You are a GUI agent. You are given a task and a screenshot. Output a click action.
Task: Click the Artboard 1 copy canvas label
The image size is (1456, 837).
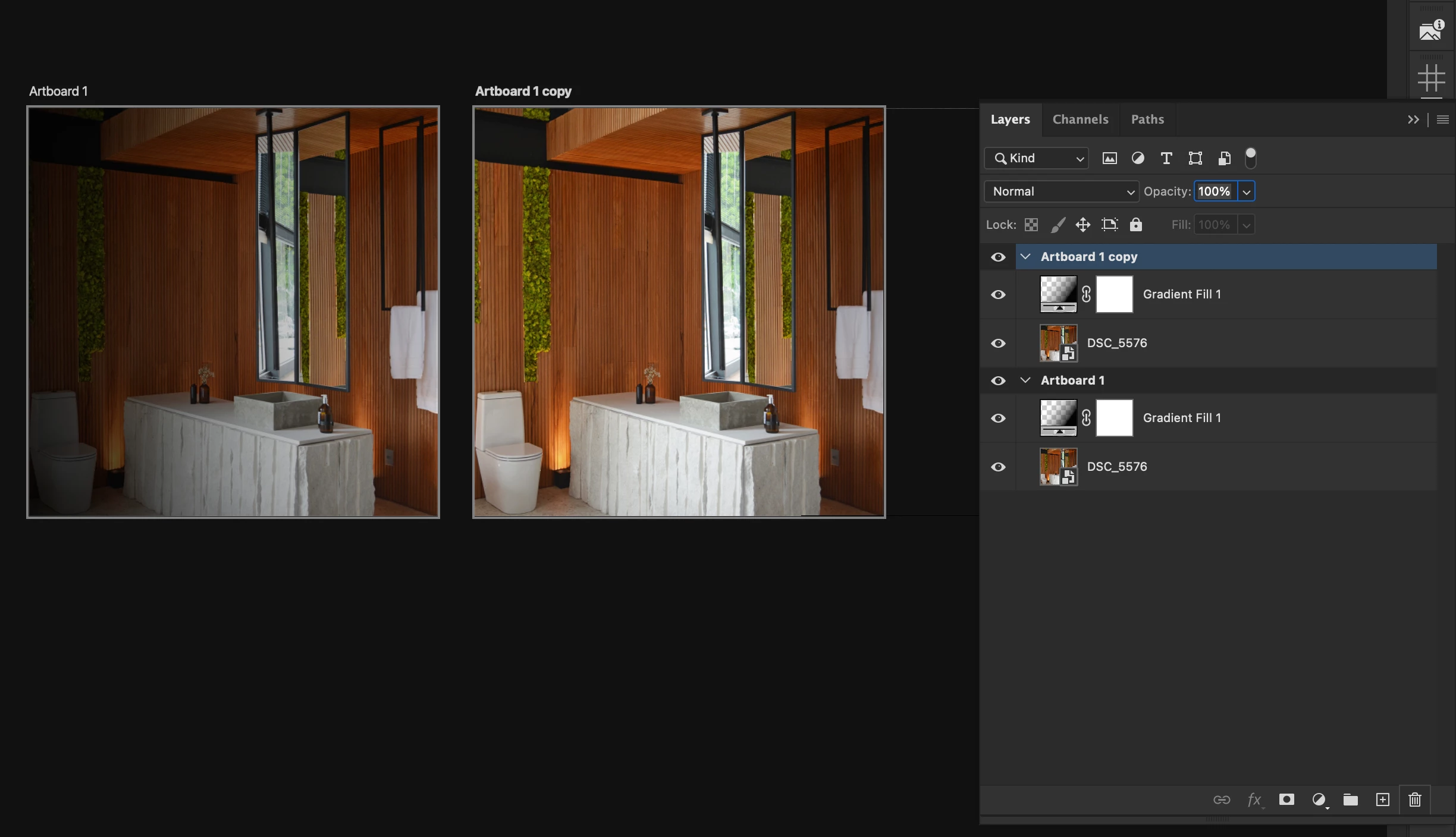[x=523, y=91]
